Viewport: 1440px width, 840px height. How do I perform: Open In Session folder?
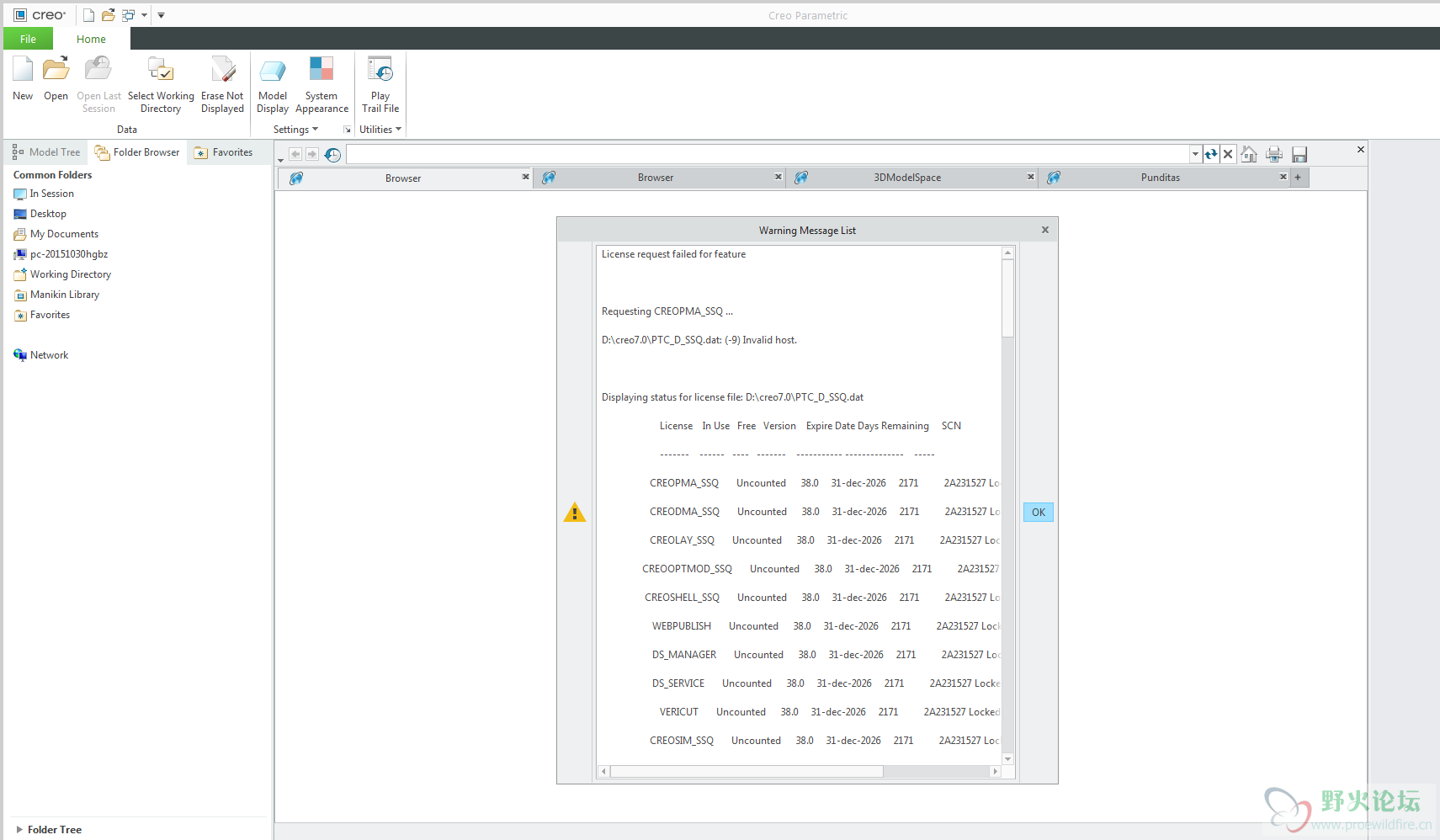(44, 194)
